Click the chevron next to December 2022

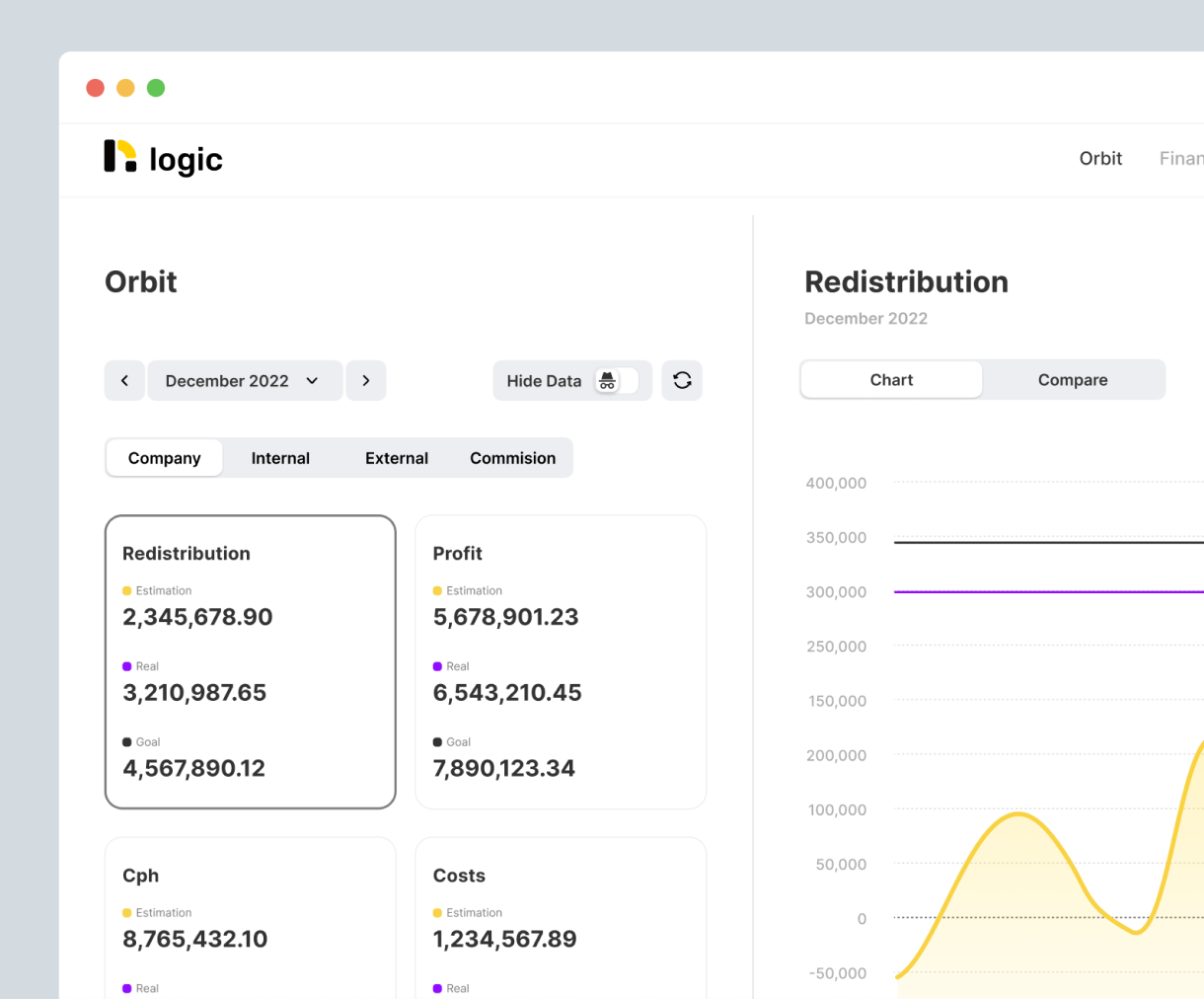coord(313,381)
